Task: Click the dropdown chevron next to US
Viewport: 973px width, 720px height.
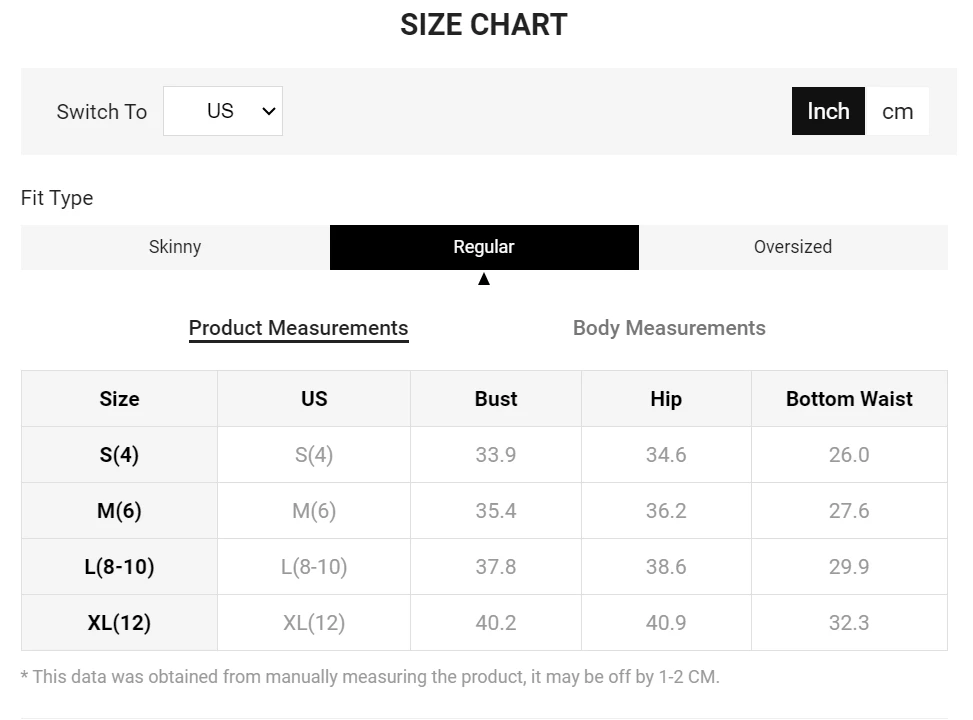Action: [x=268, y=111]
